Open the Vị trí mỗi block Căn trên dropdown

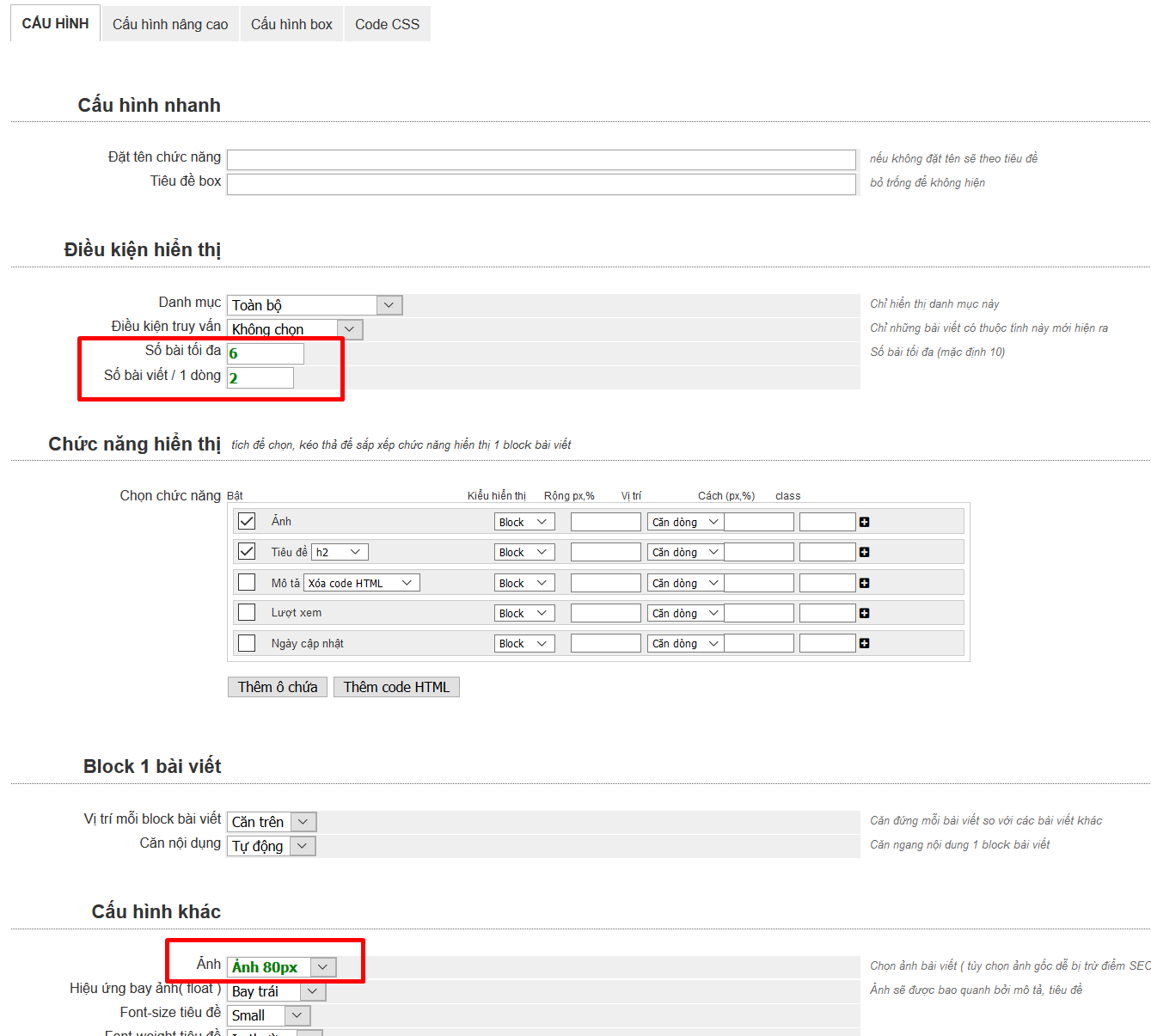coord(272,822)
